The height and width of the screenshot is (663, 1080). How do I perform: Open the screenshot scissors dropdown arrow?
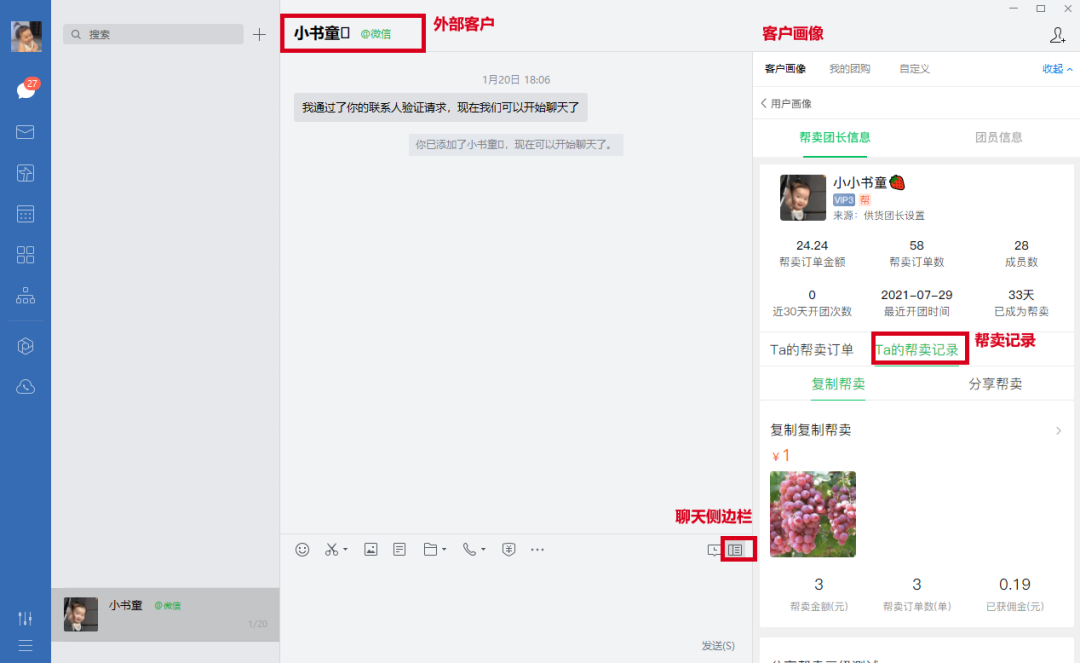click(345, 550)
